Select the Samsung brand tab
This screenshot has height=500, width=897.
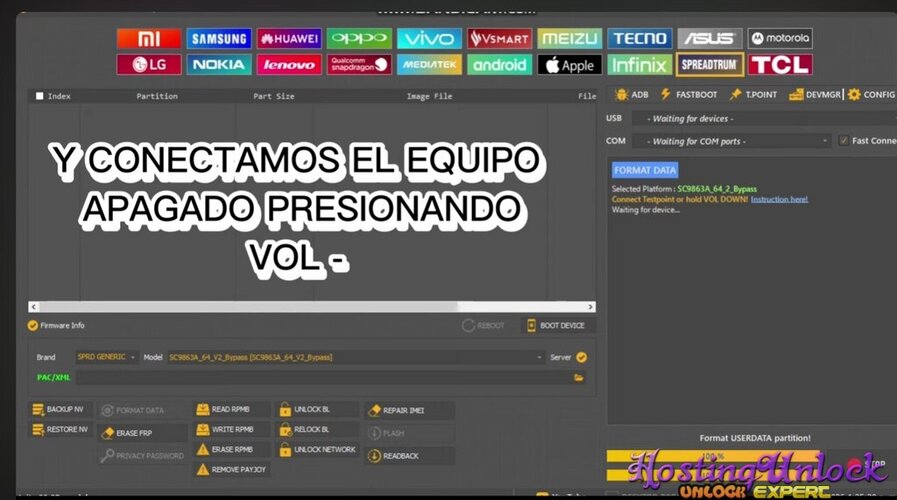tap(219, 38)
